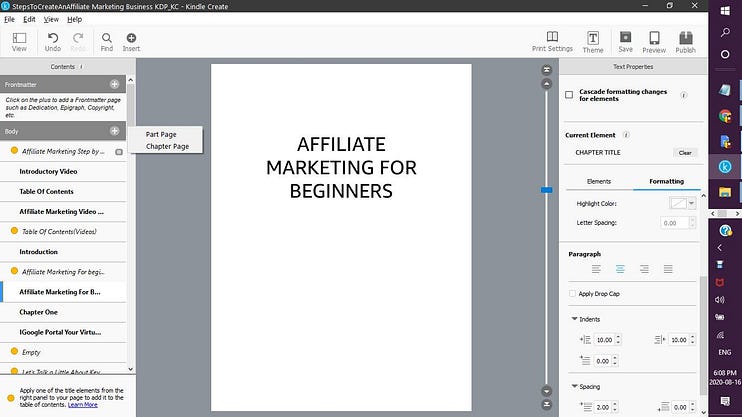The width and height of the screenshot is (742, 417).
Task: Align paragraph right
Action: pyautogui.click(x=644, y=269)
